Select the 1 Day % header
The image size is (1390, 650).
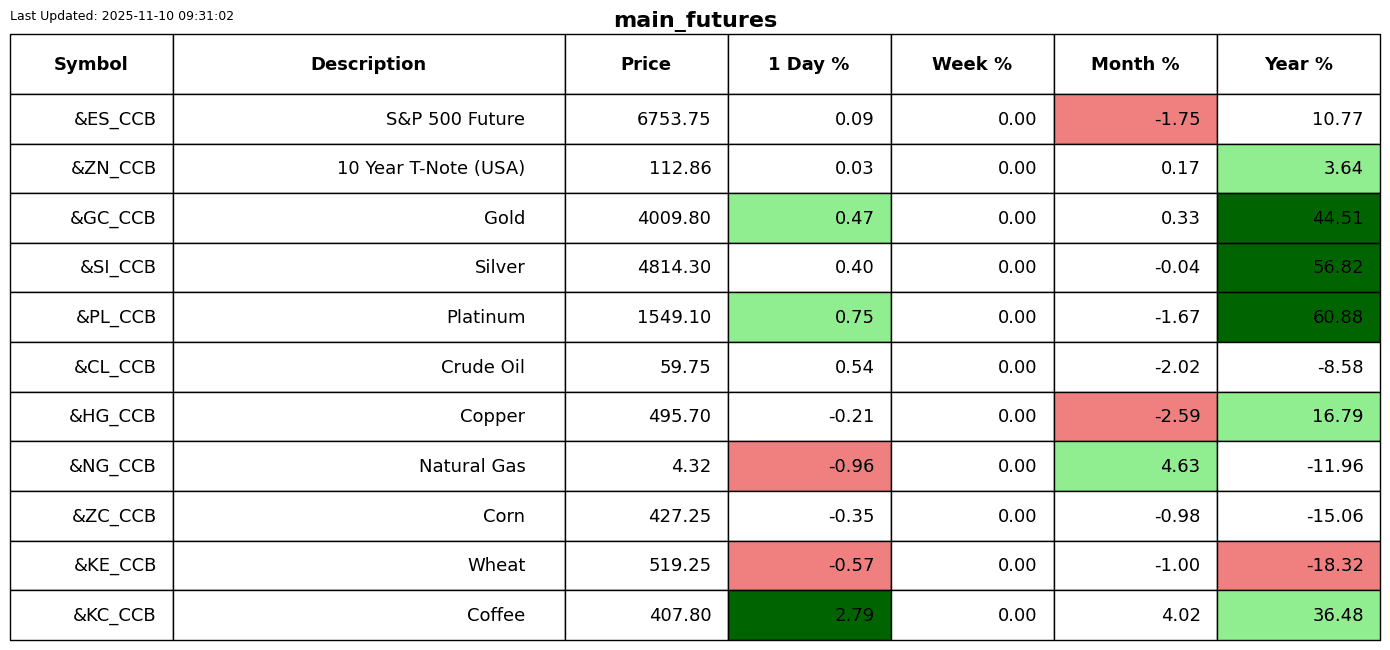point(809,64)
